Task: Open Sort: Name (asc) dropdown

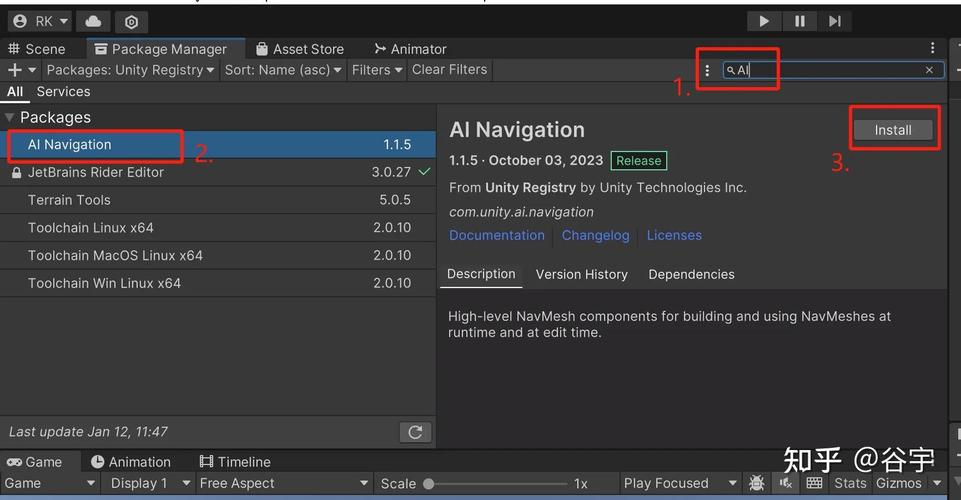Action: click(x=283, y=70)
